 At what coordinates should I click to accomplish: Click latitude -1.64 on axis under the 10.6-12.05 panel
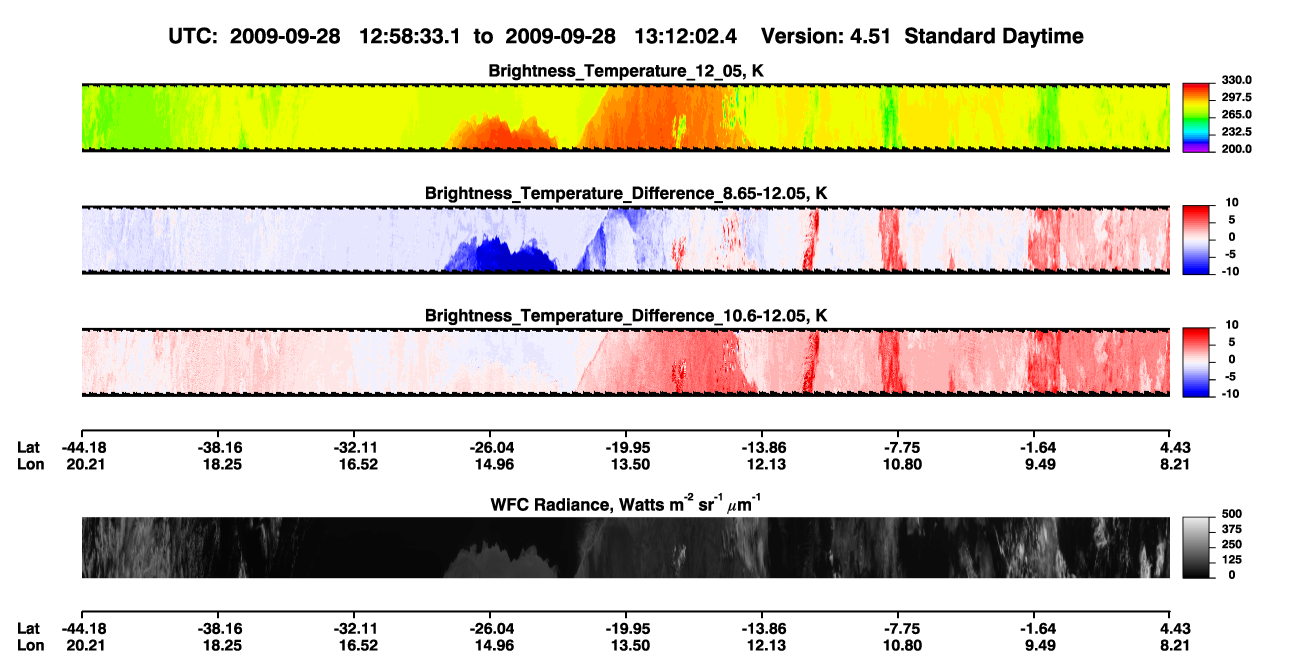coord(1034,447)
